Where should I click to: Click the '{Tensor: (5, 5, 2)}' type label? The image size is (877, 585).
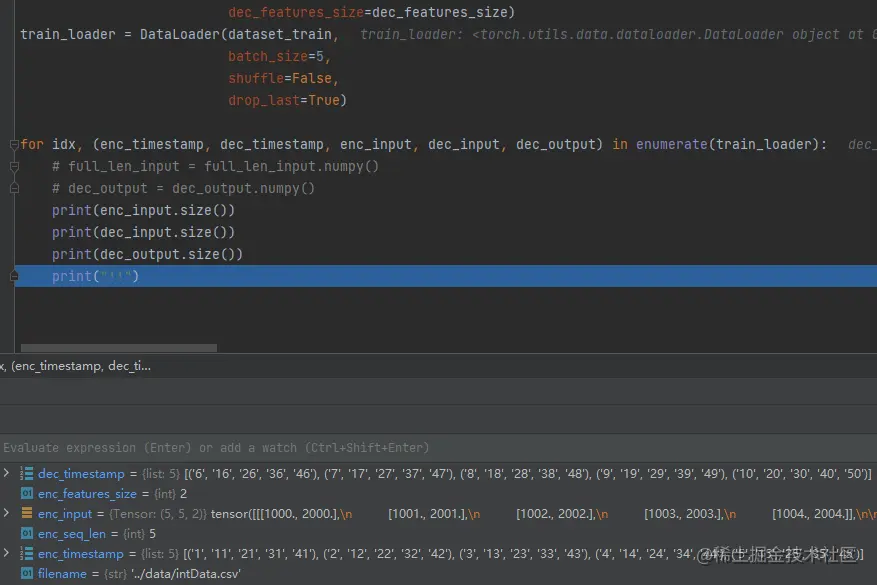tap(158, 513)
